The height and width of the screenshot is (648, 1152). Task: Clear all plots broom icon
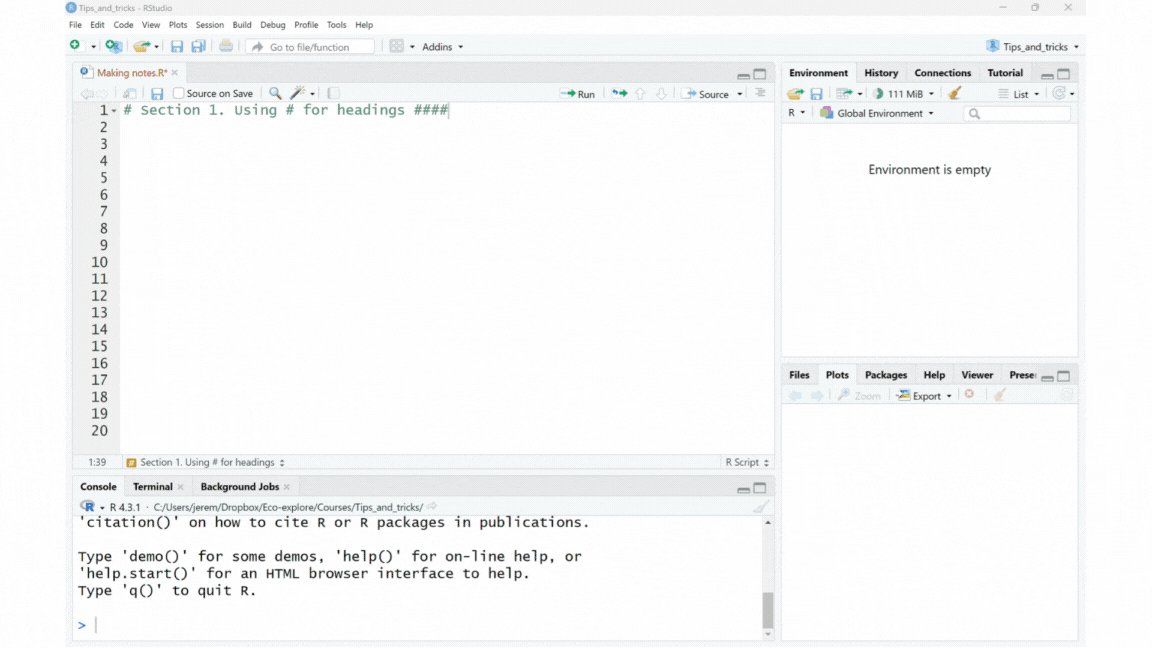[x=999, y=395]
